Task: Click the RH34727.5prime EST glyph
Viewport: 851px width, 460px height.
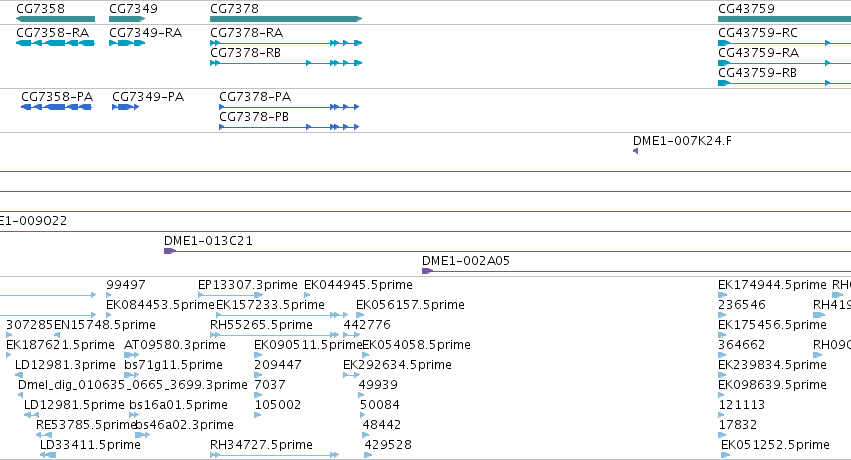Action: pyautogui.click(x=275, y=455)
